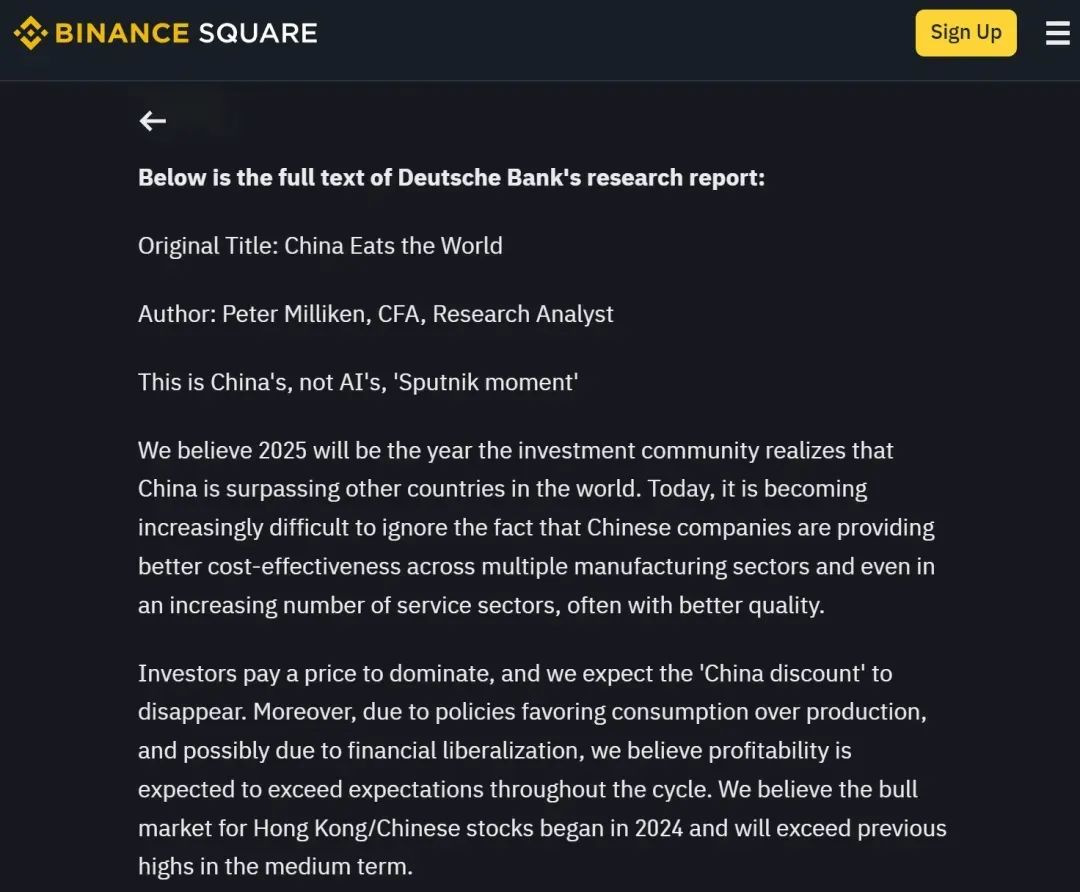This screenshot has height=892, width=1080.
Task: Click the words 'Deutsche Bank's' in heading
Action: click(490, 178)
